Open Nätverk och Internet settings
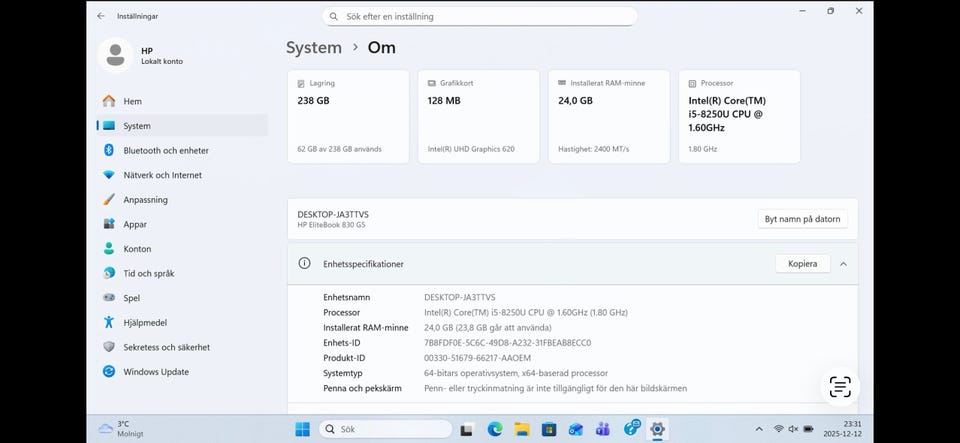The width and height of the screenshot is (960, 443). point(162,175)
